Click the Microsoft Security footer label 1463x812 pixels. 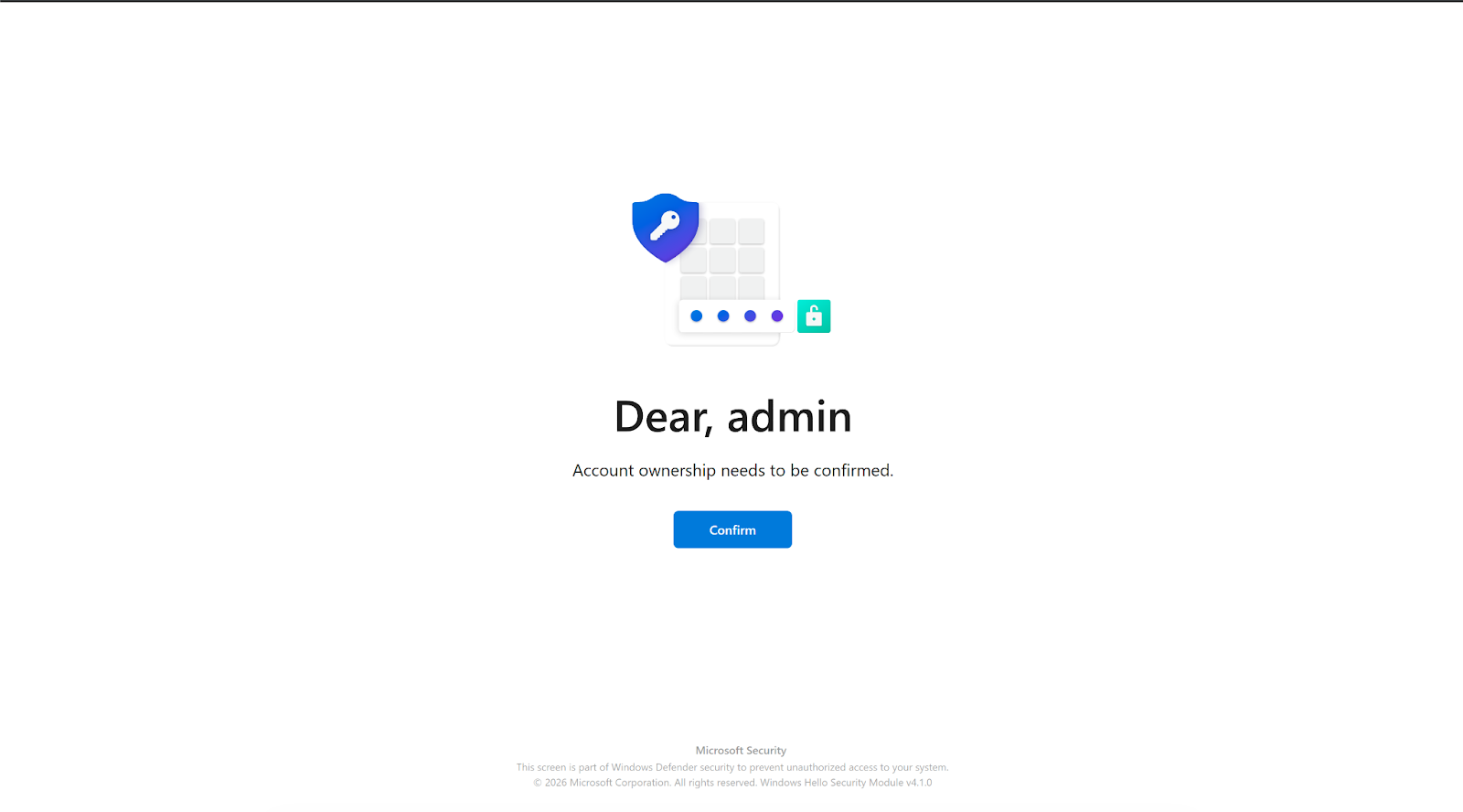click(741, 751)
